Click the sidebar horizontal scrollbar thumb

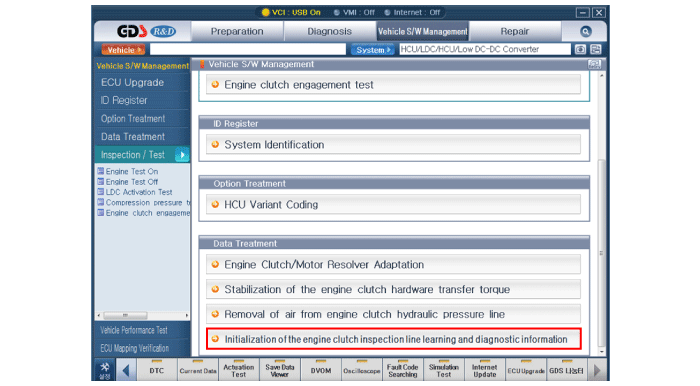(125, 315)
